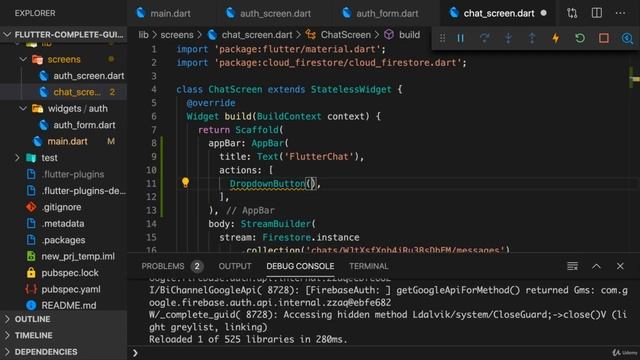Viewport: 640px width, 360px height.
Task: Open main.dart in the explorer tree
Action: tap(67, 142)
